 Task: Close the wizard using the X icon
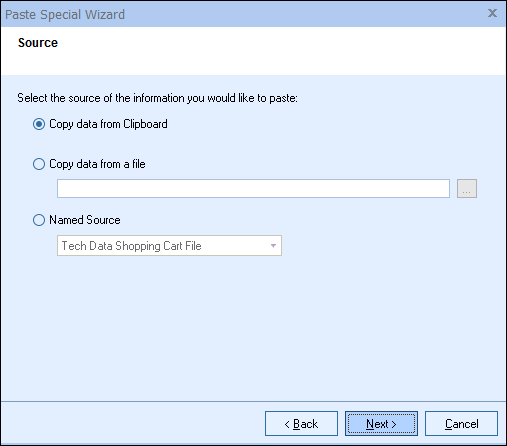pyautogui.click(x=492, y=13)
